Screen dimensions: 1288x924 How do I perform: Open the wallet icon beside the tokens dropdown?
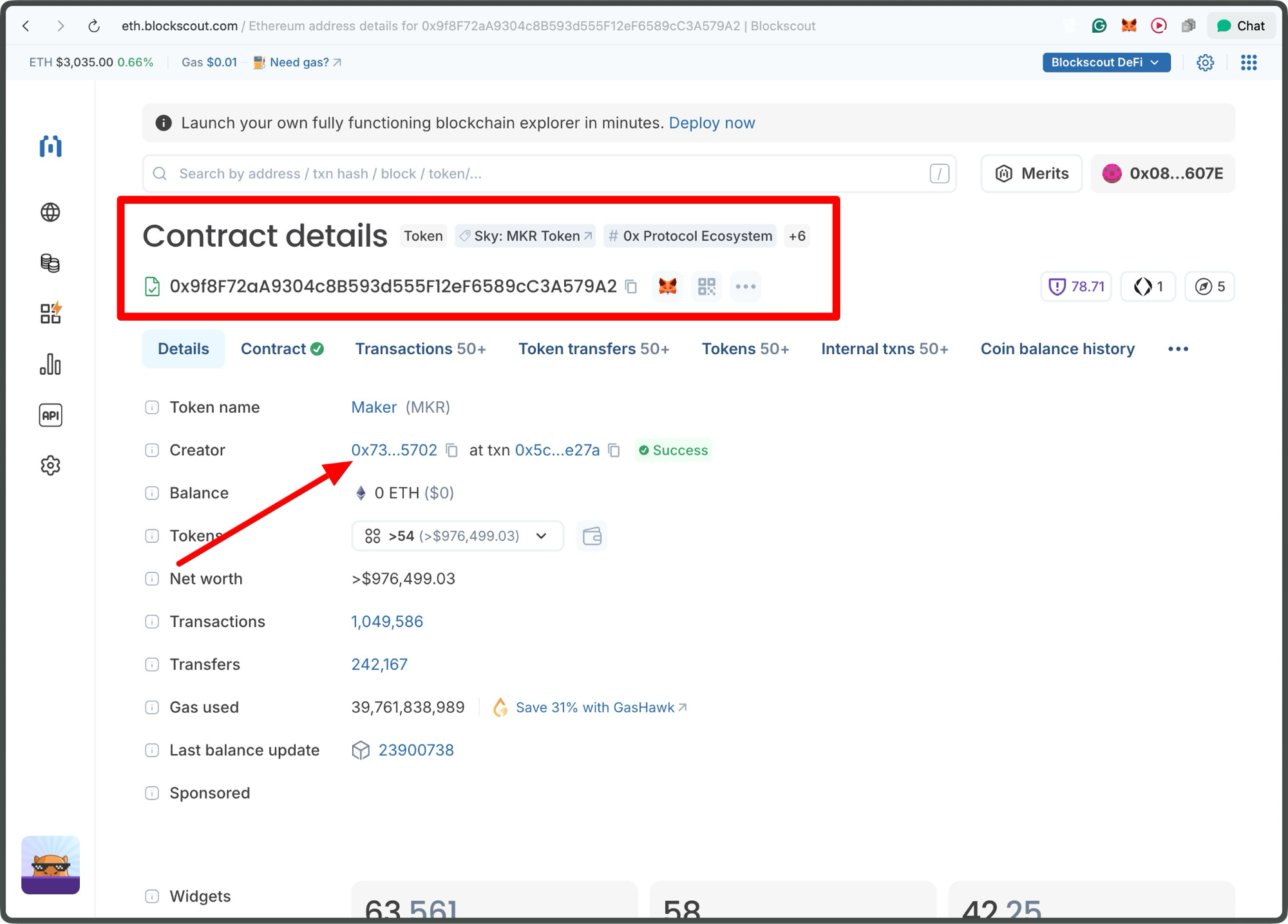pyautogui.click(x=591, y=536)
